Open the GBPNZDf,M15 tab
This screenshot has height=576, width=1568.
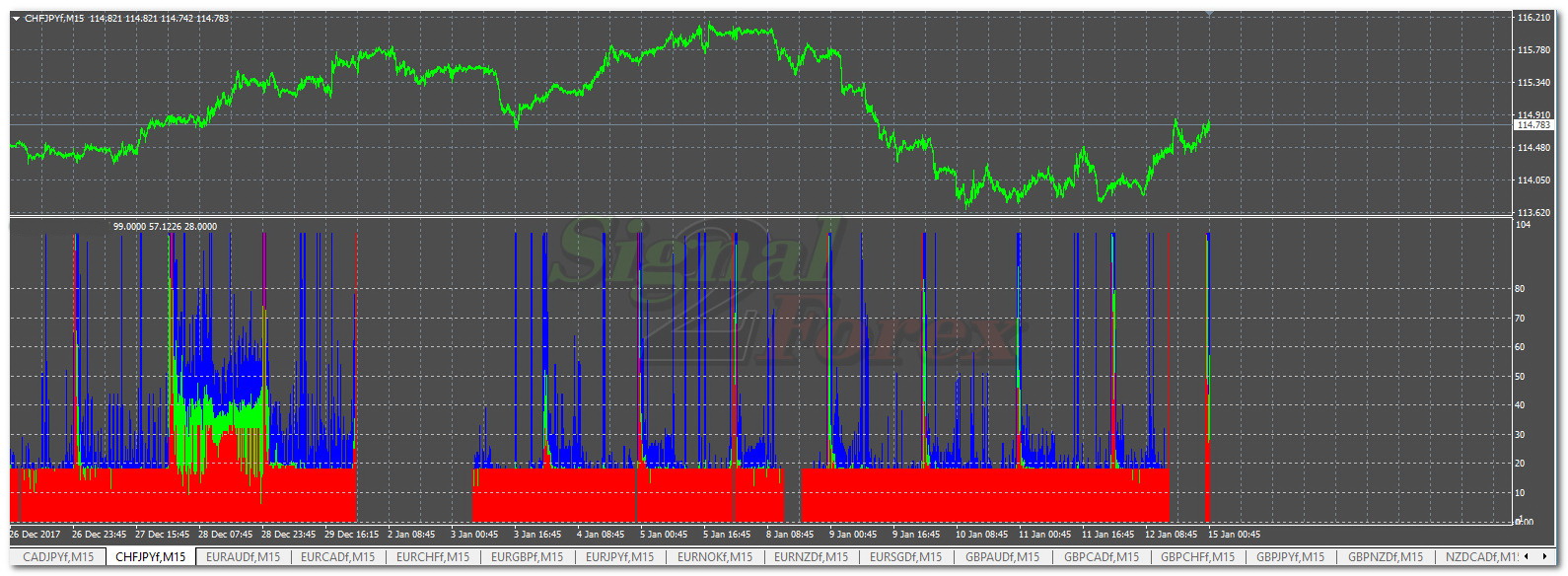[x=1386, y=557]
